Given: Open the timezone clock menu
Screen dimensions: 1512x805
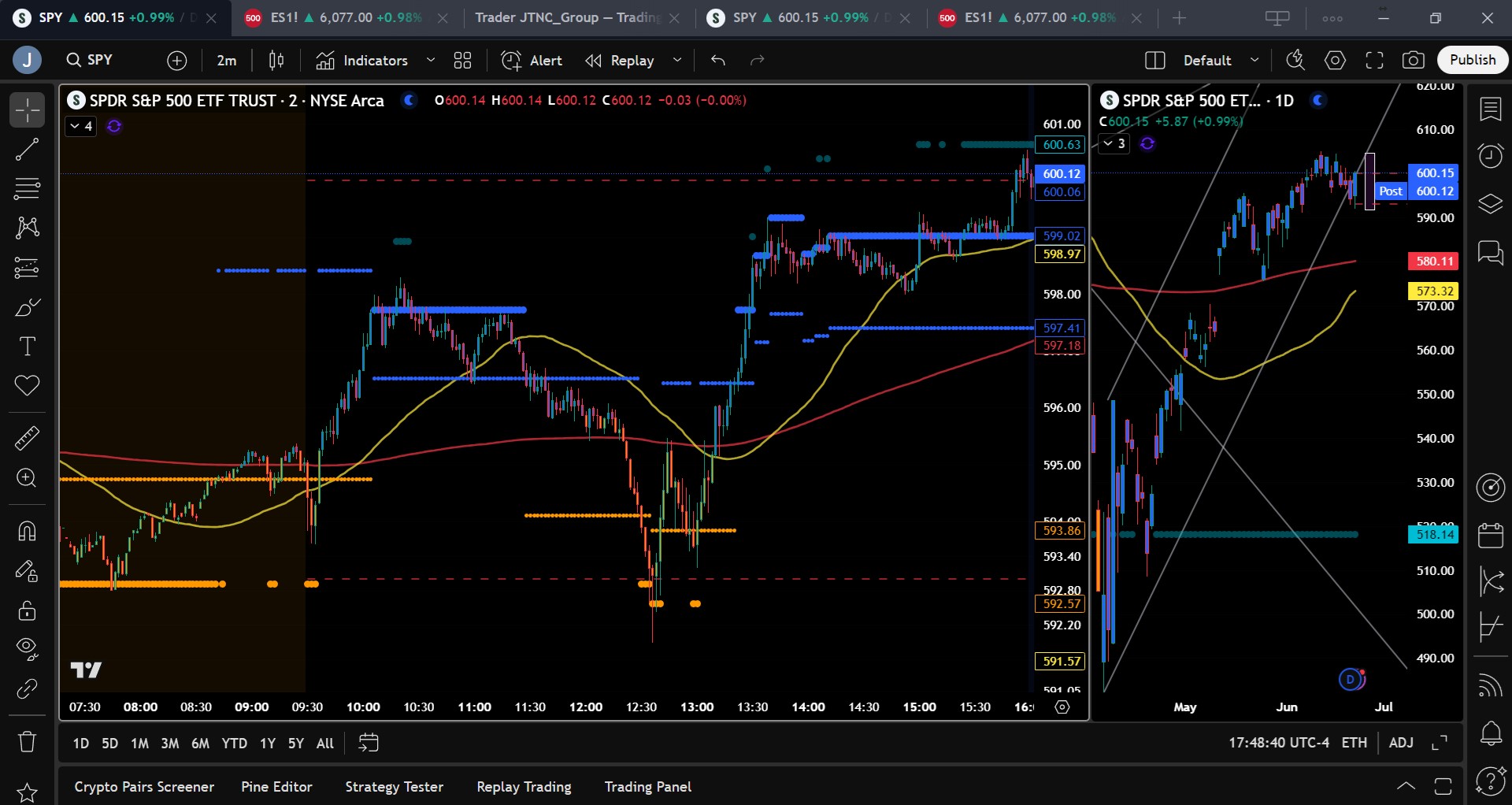Looking at the screenshot, I should tap(1279, 743).
